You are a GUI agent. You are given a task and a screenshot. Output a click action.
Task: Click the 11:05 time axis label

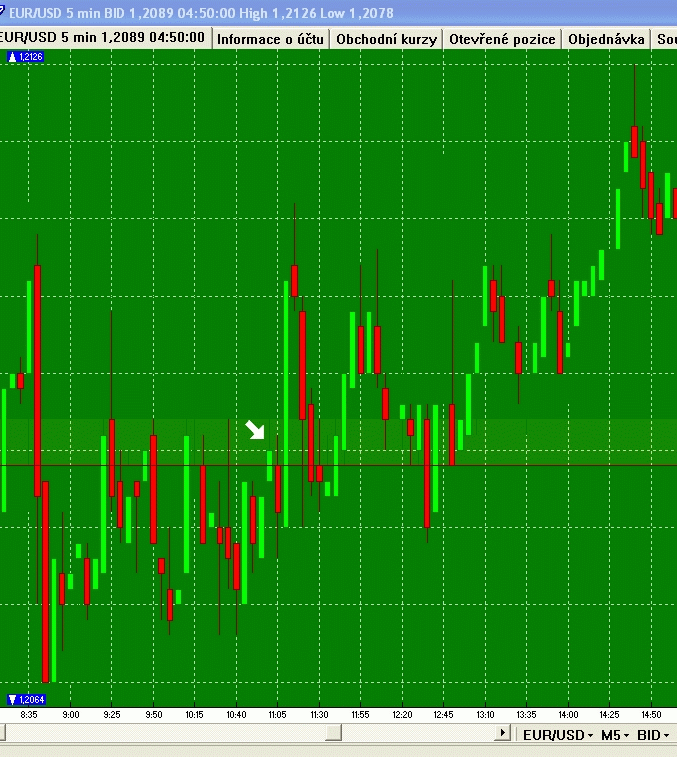tap(278, 715)
